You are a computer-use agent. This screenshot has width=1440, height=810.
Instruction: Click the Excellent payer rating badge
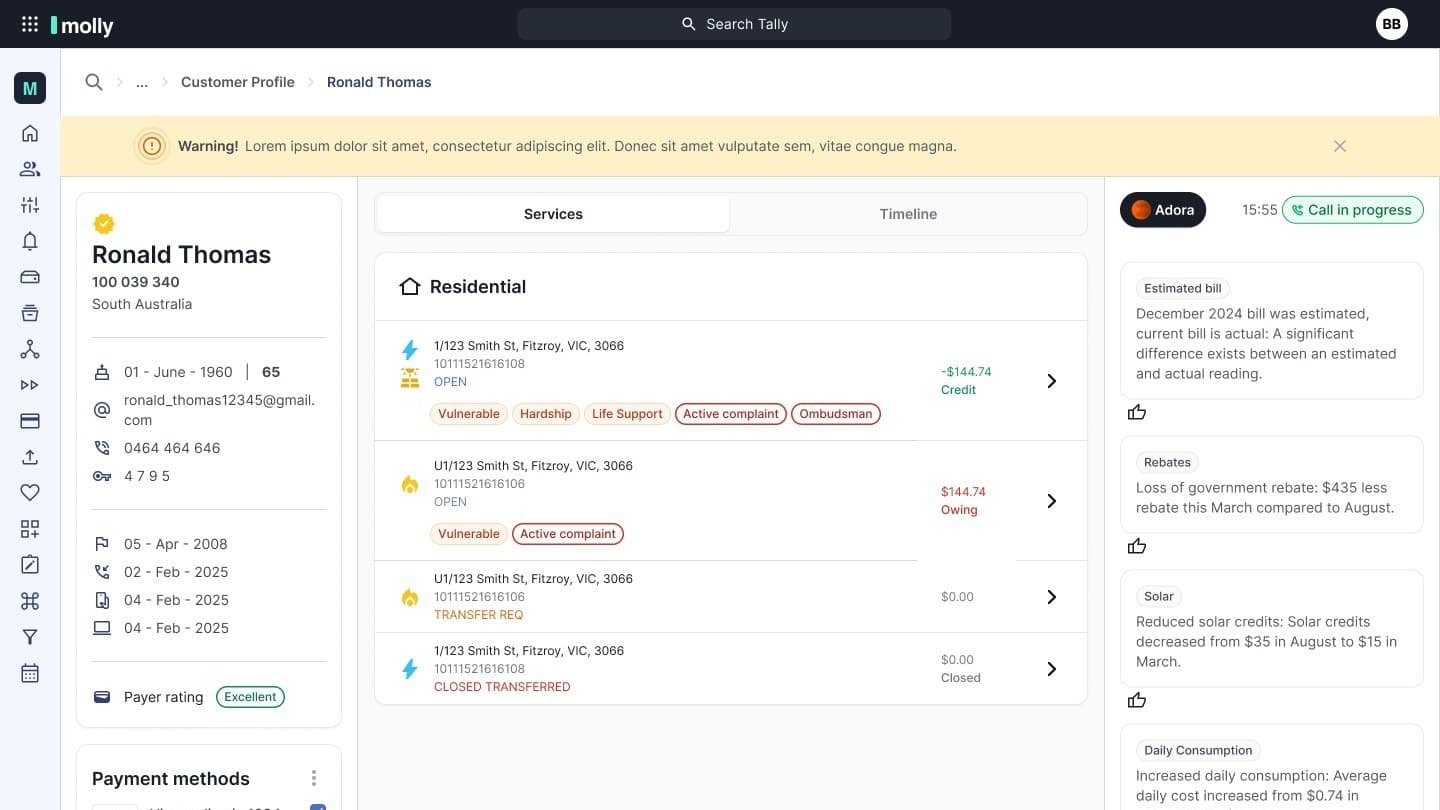point(250,697)
